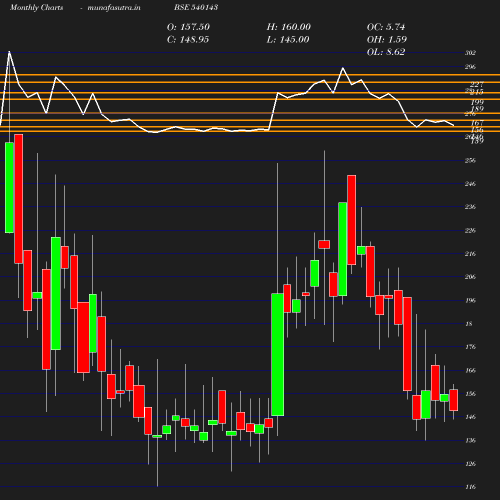This screenshot has width=500, height=500.
Task: Click the red candle topping near 246
Action: (352, 220)
